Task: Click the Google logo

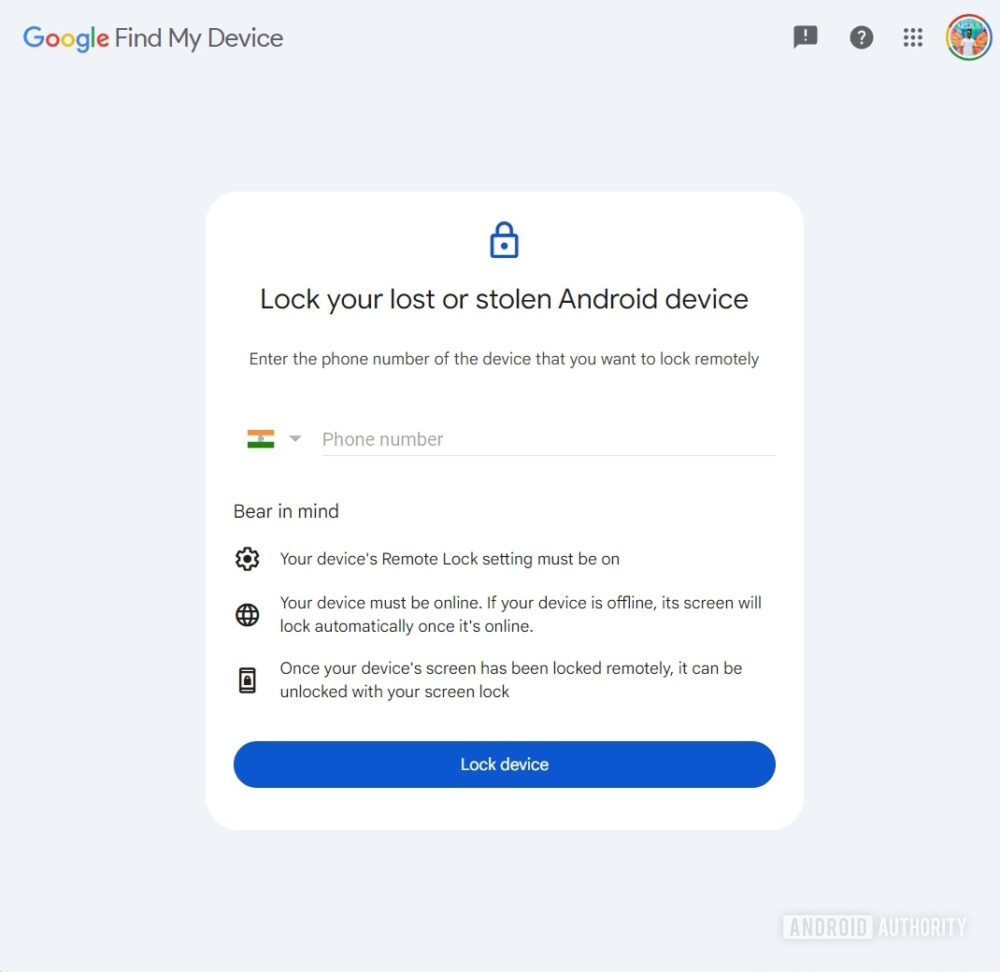Action: (x=66, y=38)
